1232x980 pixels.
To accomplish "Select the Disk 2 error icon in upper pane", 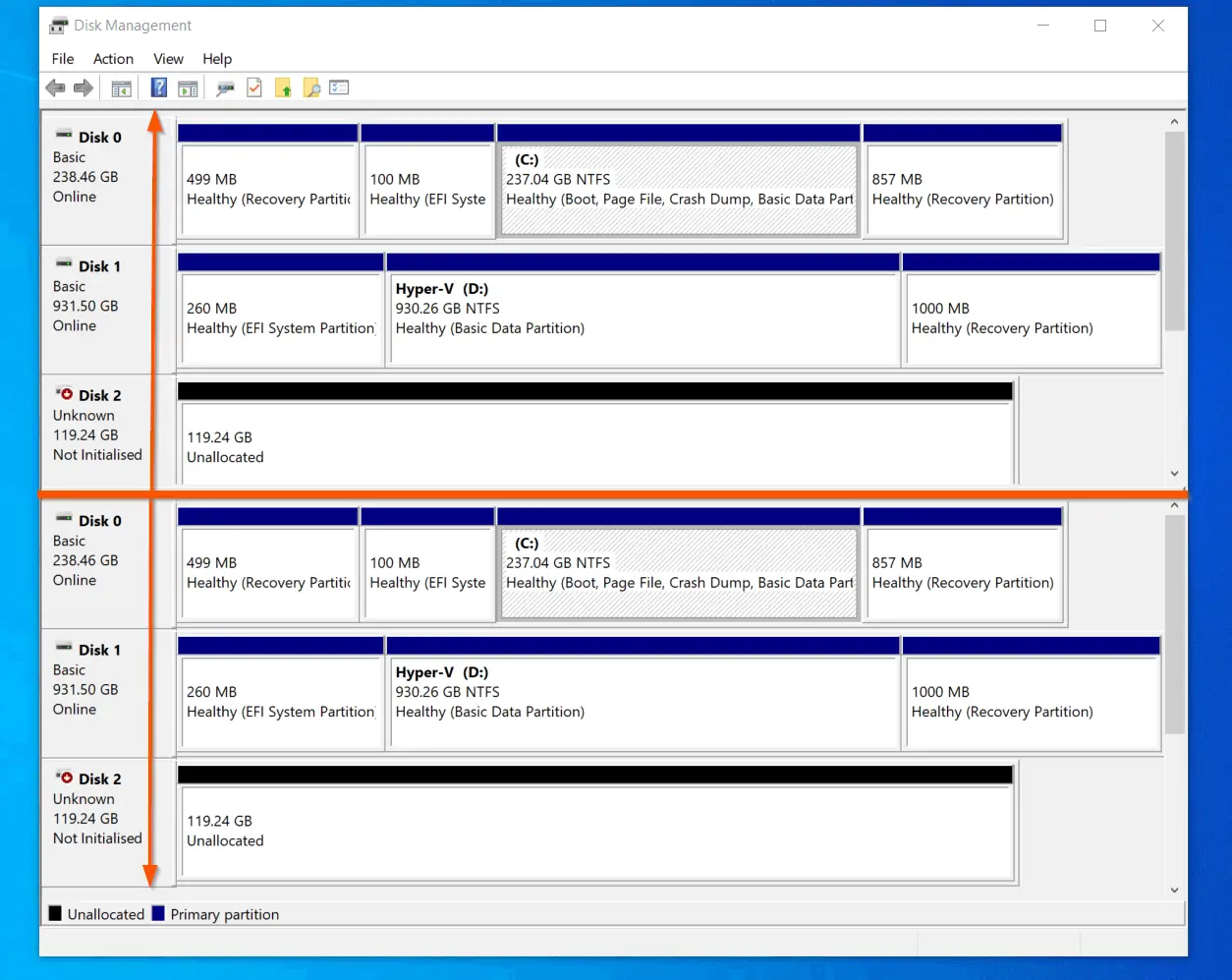I will click(x=64, y=393).
